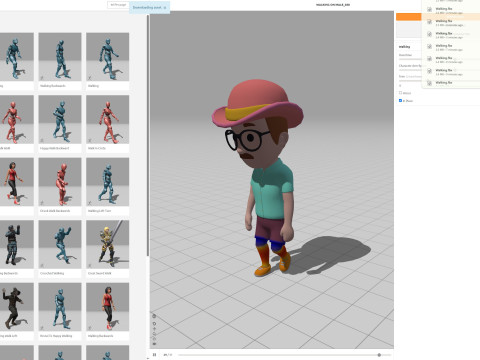Click the orange Download button
This screenshot has width=480, height=360.
(409, 17)
